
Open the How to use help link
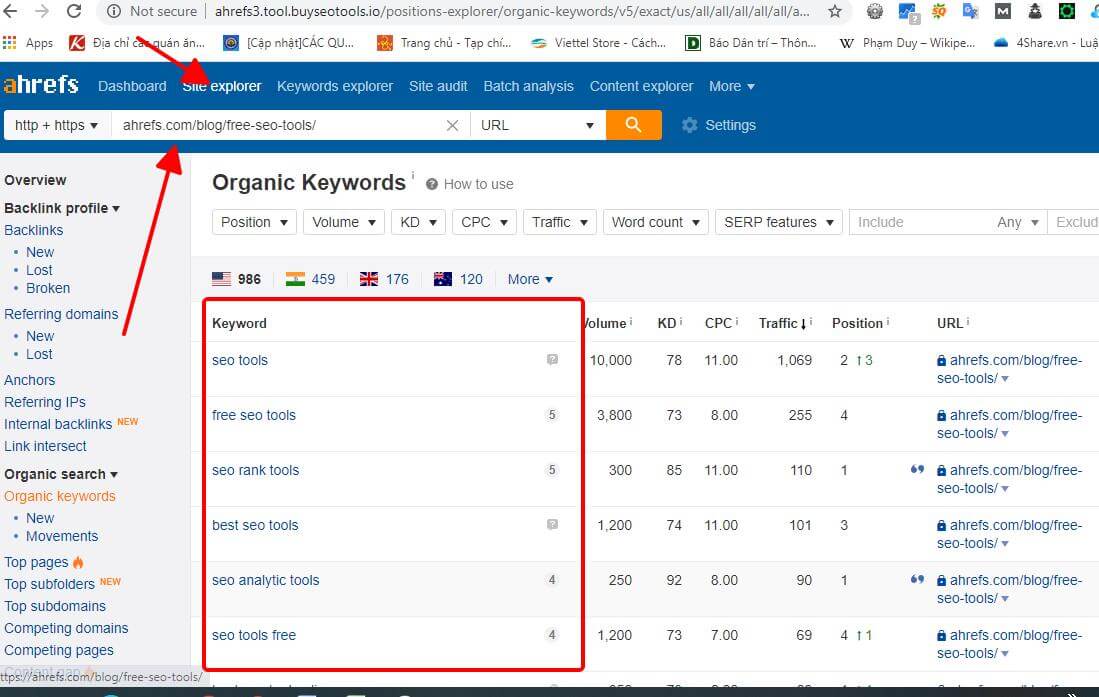[470, 184]
